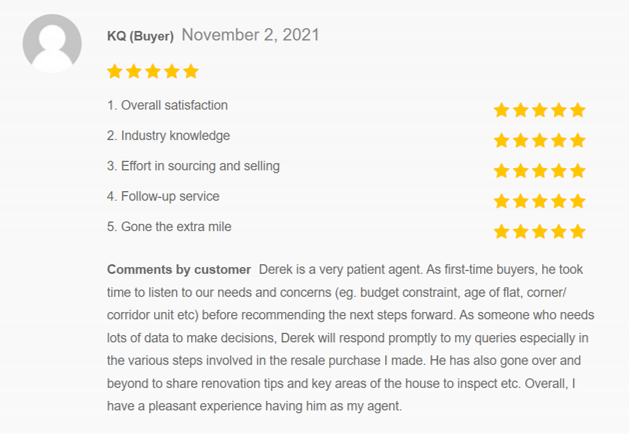Click the Effort in sourcing and selling label
This screenshot has height=434, width=629.
tap(193, 166)
